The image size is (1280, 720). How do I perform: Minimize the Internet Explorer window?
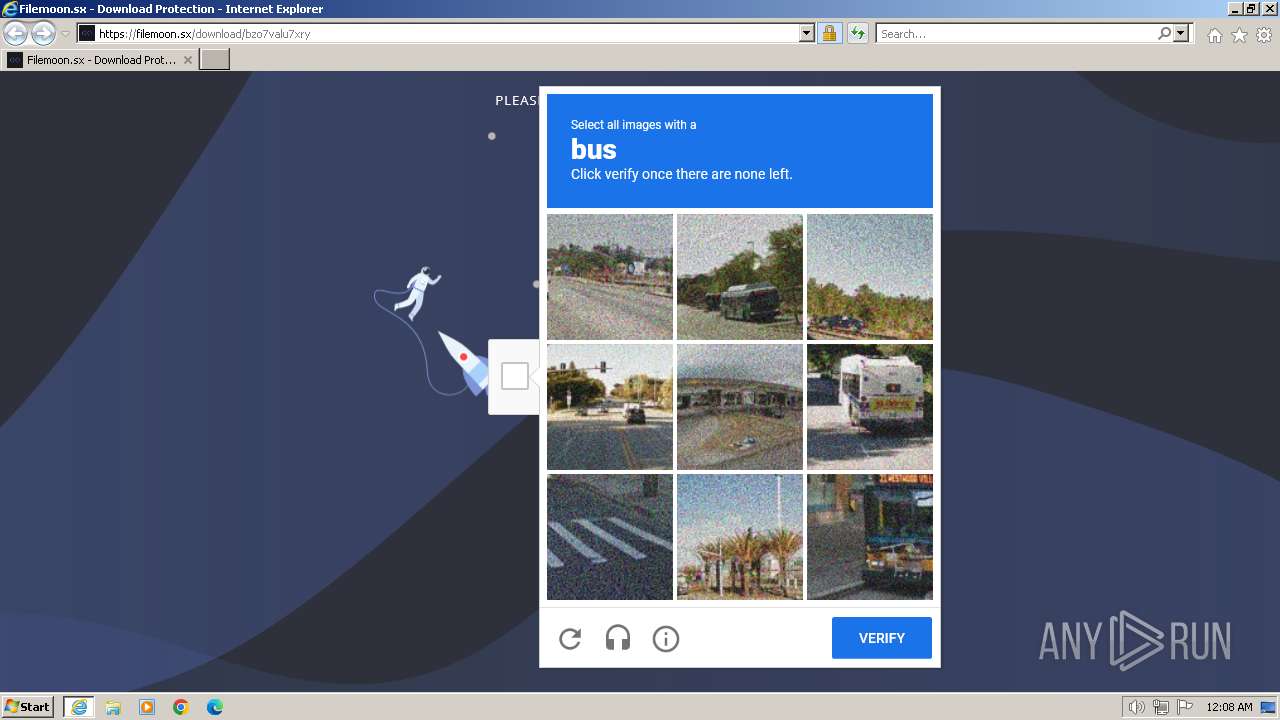[x=1236, y=8]
